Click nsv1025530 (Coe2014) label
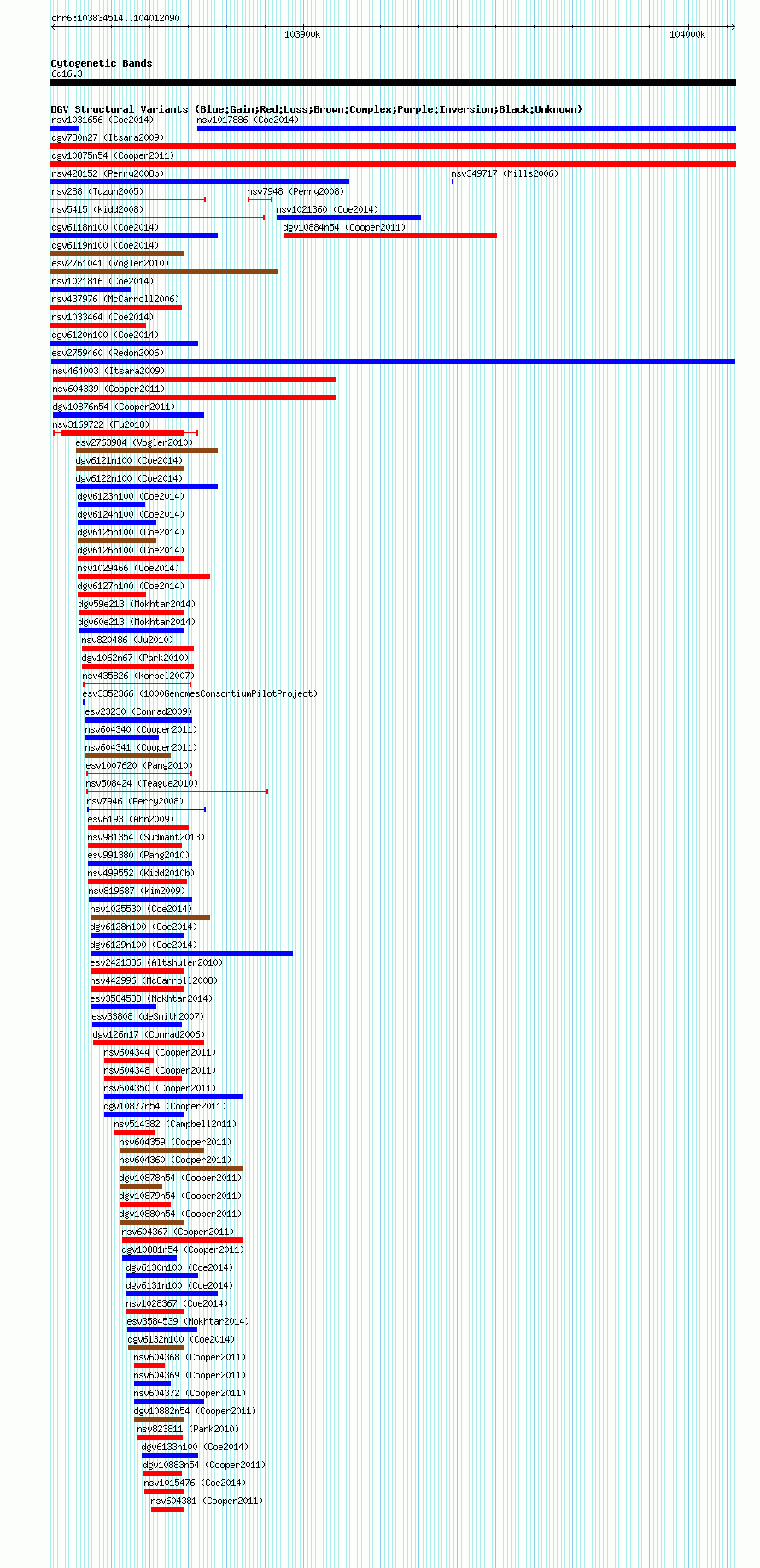The image size is (760, 1568). tap(142, 910)
